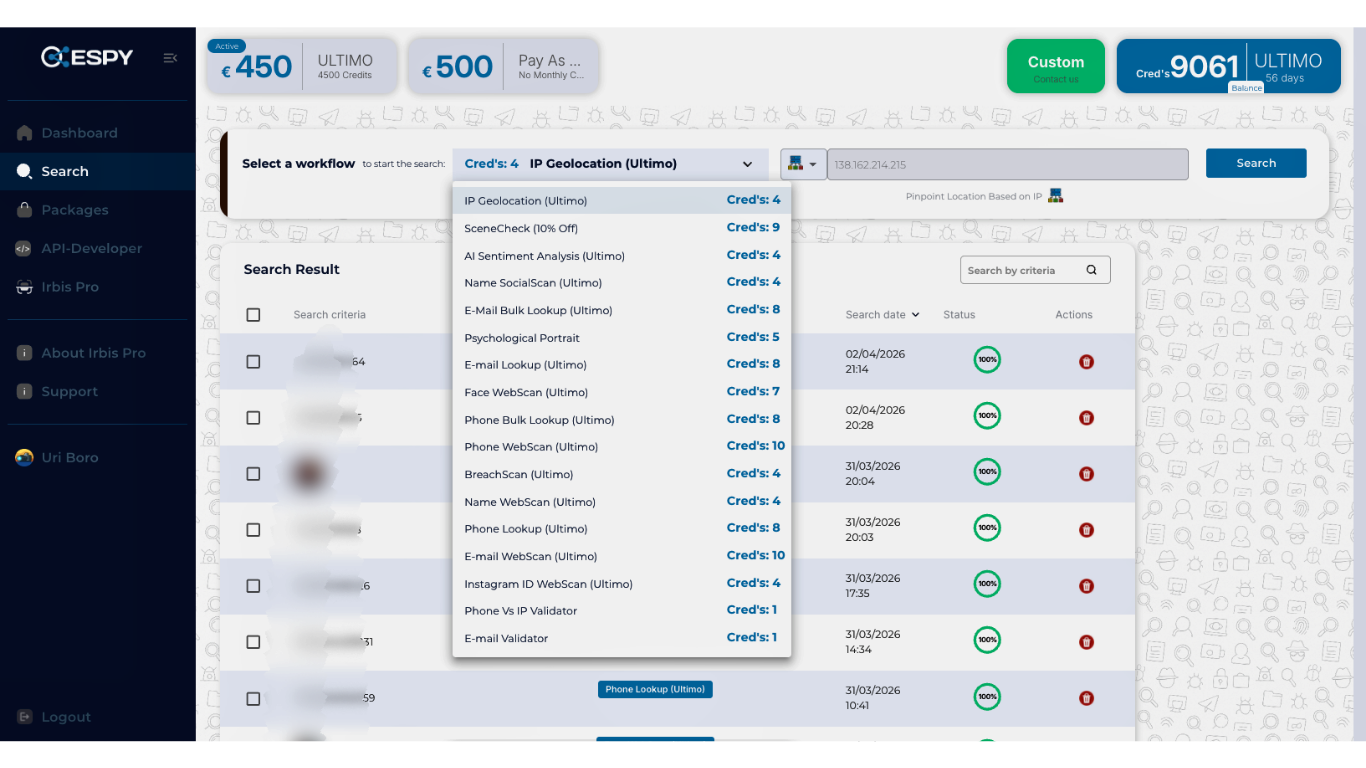Image resolution: width=1366 pixels, height=768 pixels.
Task: Collapse the sidebar menu toggle
Action: point(170,58)
